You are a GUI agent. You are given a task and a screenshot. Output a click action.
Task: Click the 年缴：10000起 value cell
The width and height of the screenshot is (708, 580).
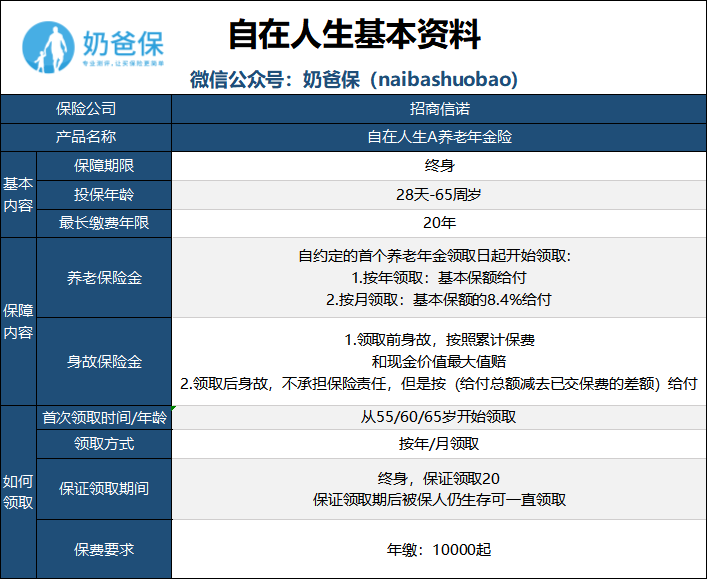click(x=439, y=549)
